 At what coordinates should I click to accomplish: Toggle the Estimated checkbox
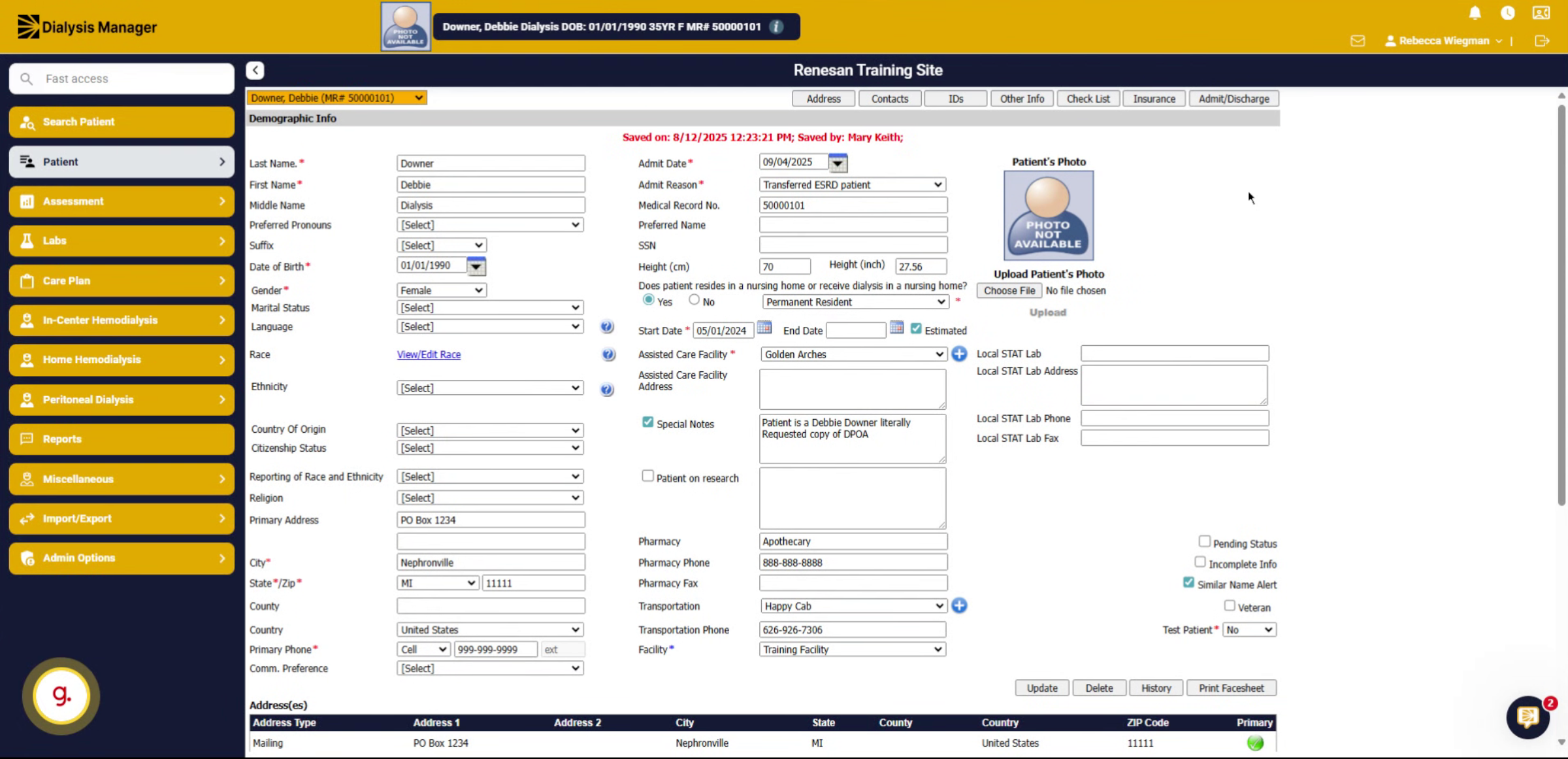tap(916, 329)
